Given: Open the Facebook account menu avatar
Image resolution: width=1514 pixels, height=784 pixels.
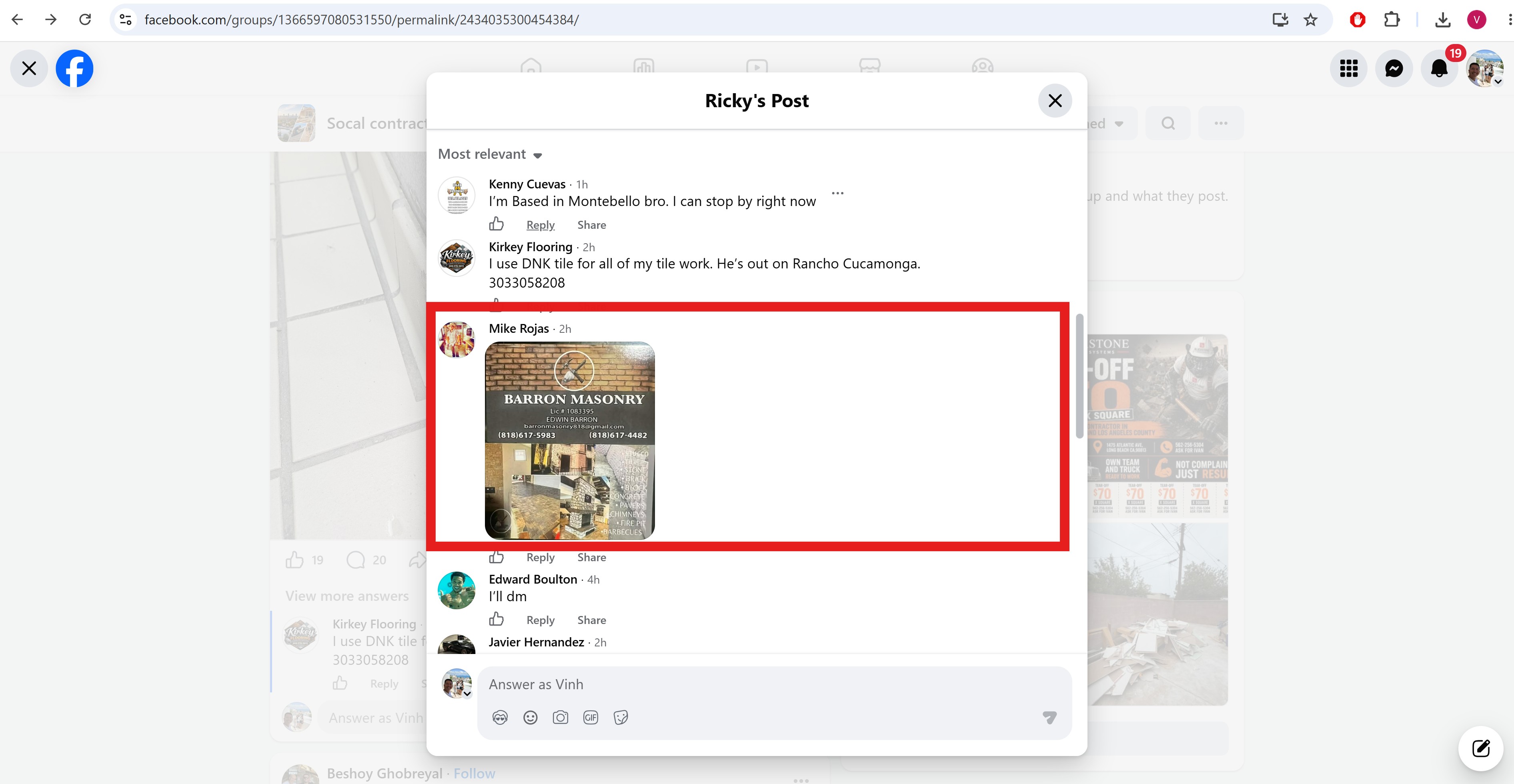Looking at the screenshot, I should coord(1485,68).
